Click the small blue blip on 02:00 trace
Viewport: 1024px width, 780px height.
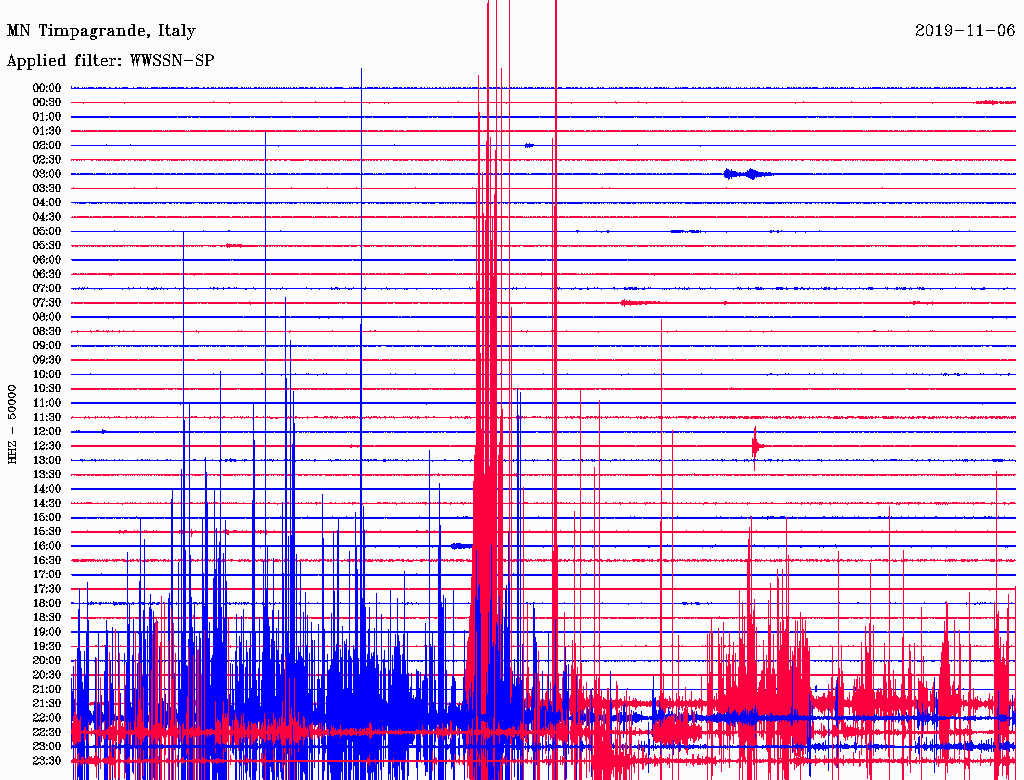coord(529,145)
